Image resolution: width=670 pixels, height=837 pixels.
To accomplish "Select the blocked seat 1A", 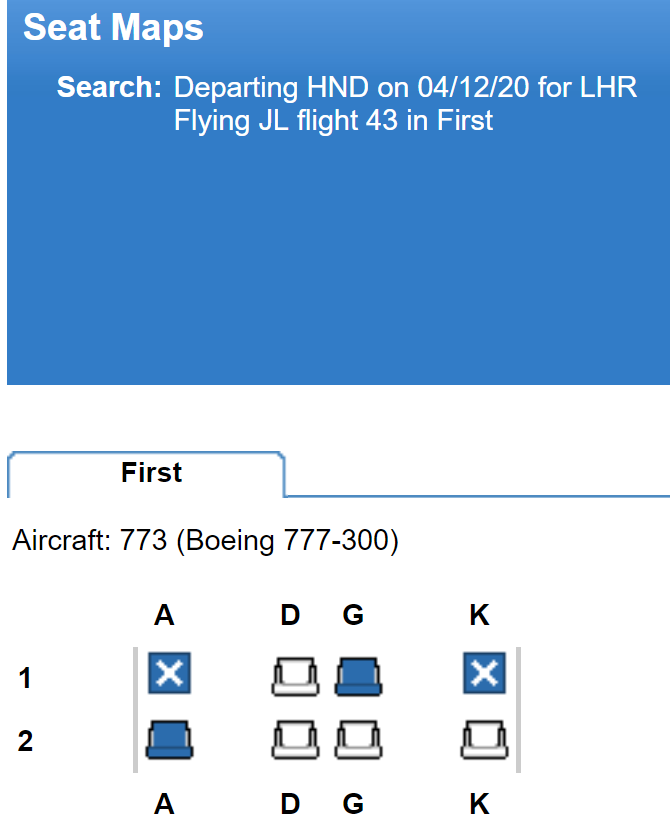I will [169, 673].
